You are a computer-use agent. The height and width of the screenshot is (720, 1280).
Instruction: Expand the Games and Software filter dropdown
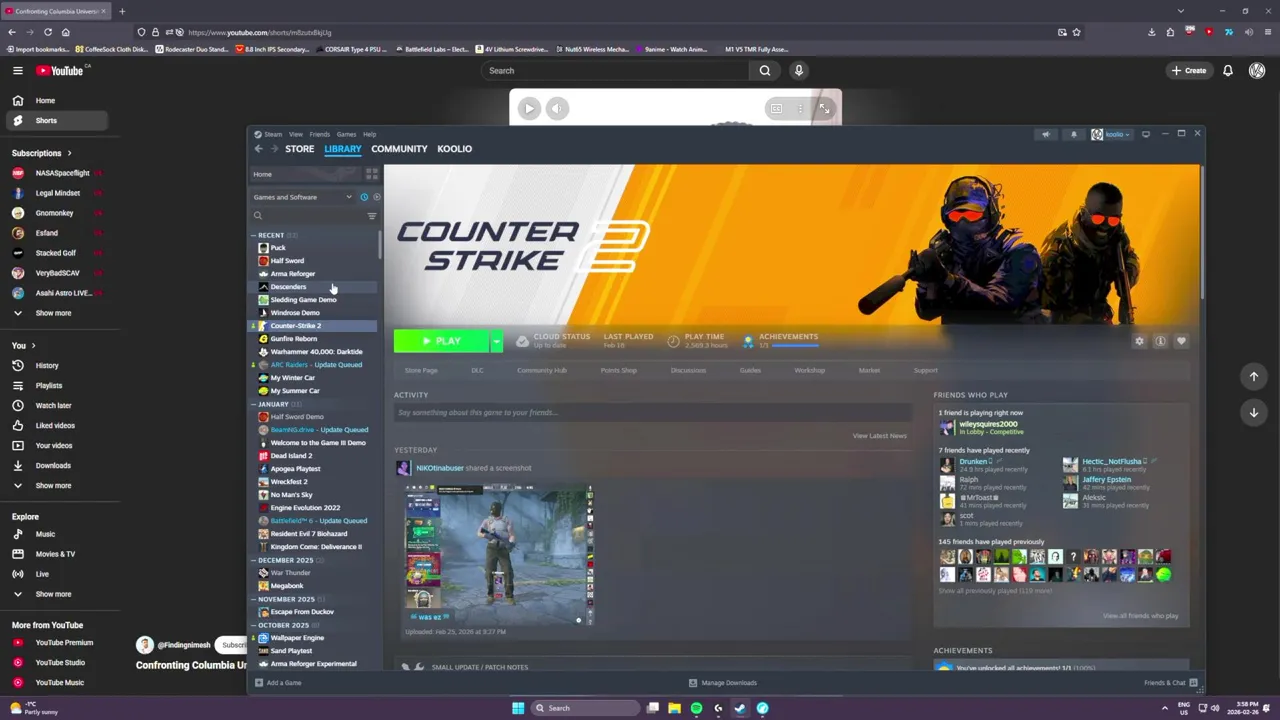click(302, 197)
